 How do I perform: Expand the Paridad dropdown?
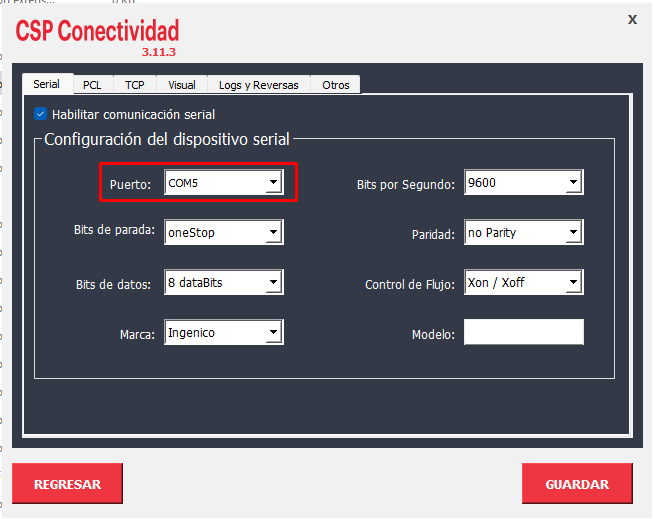[x=573, y=233]
